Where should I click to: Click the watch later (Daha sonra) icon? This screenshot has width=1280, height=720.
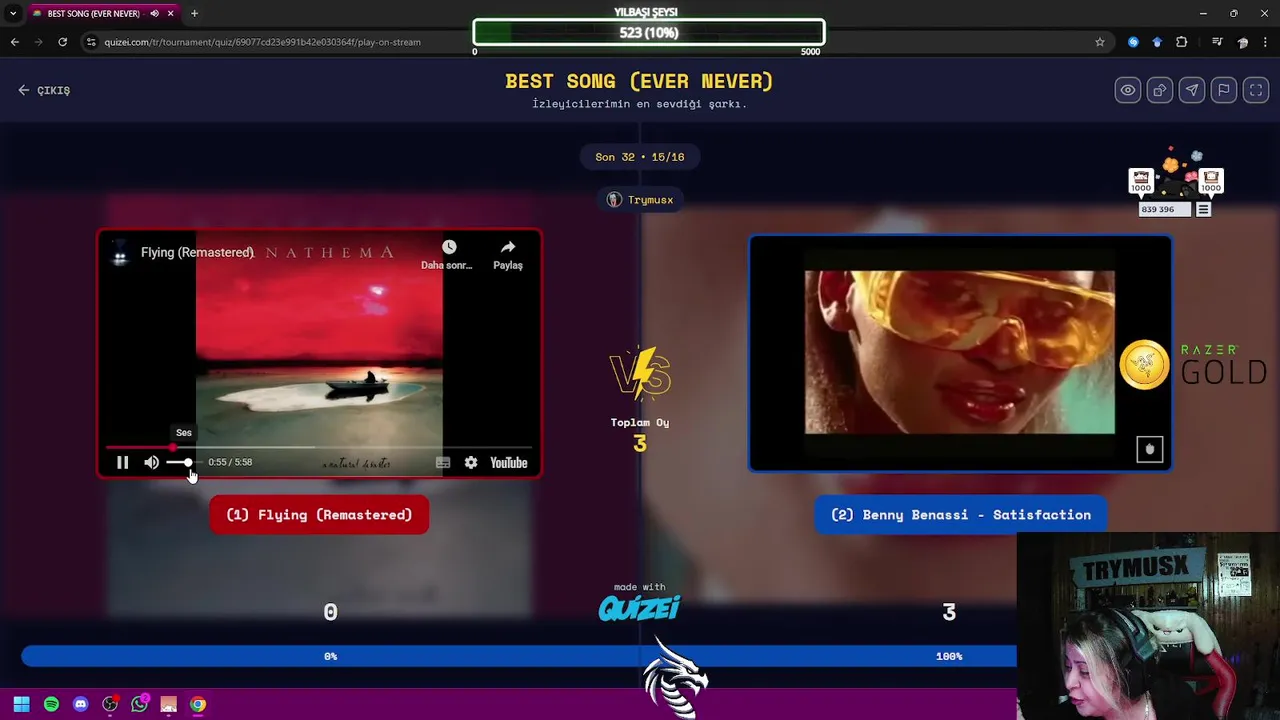[x=448, y=247]
